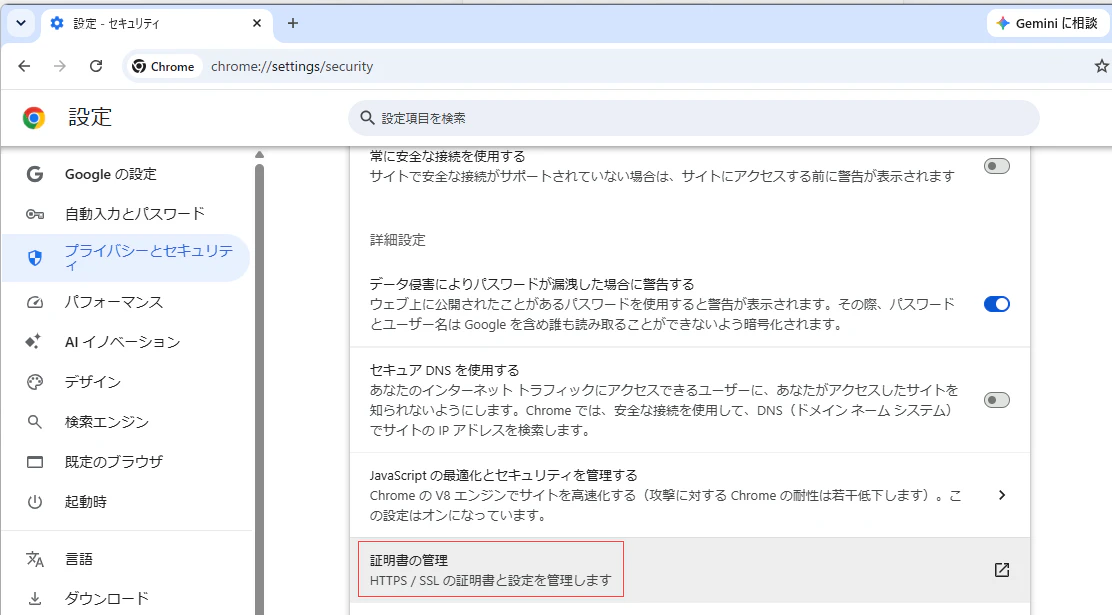Screen dimensions: 1112x615
Task: Click the download icon for ダウンロード
Action: [x=34, y=599]
